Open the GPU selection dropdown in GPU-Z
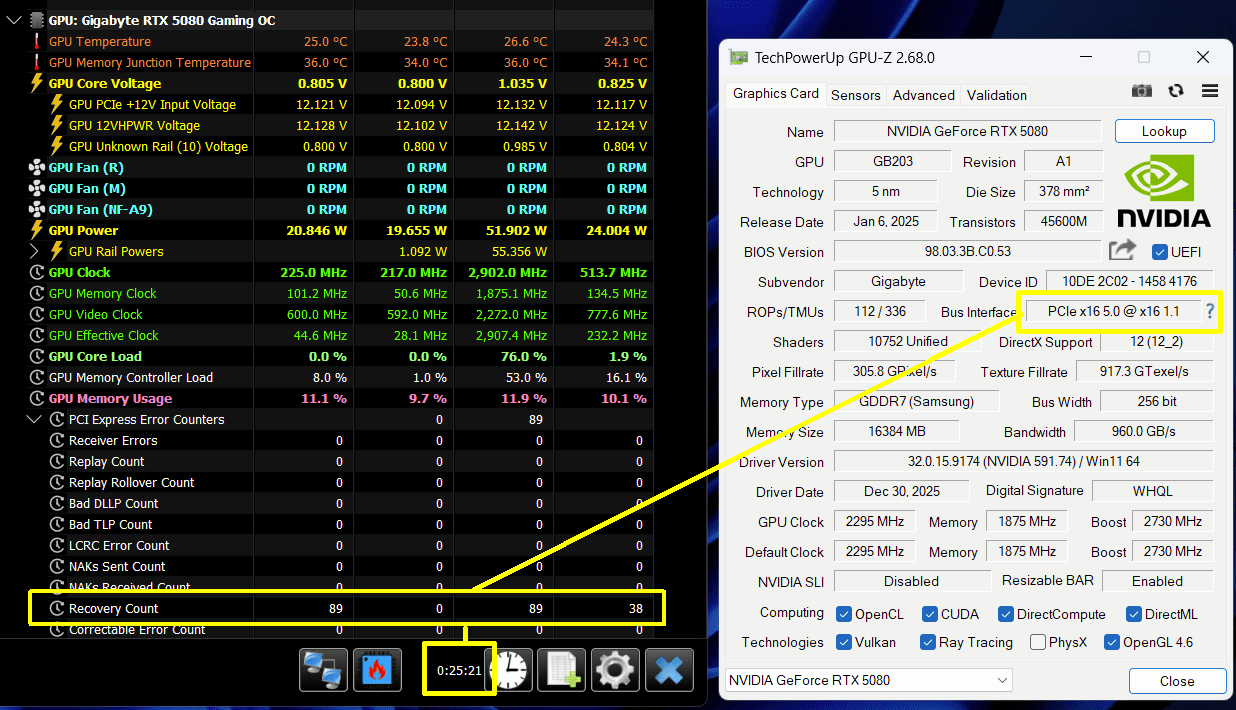This screenshot has height=710, width=1236. [868, 680]
